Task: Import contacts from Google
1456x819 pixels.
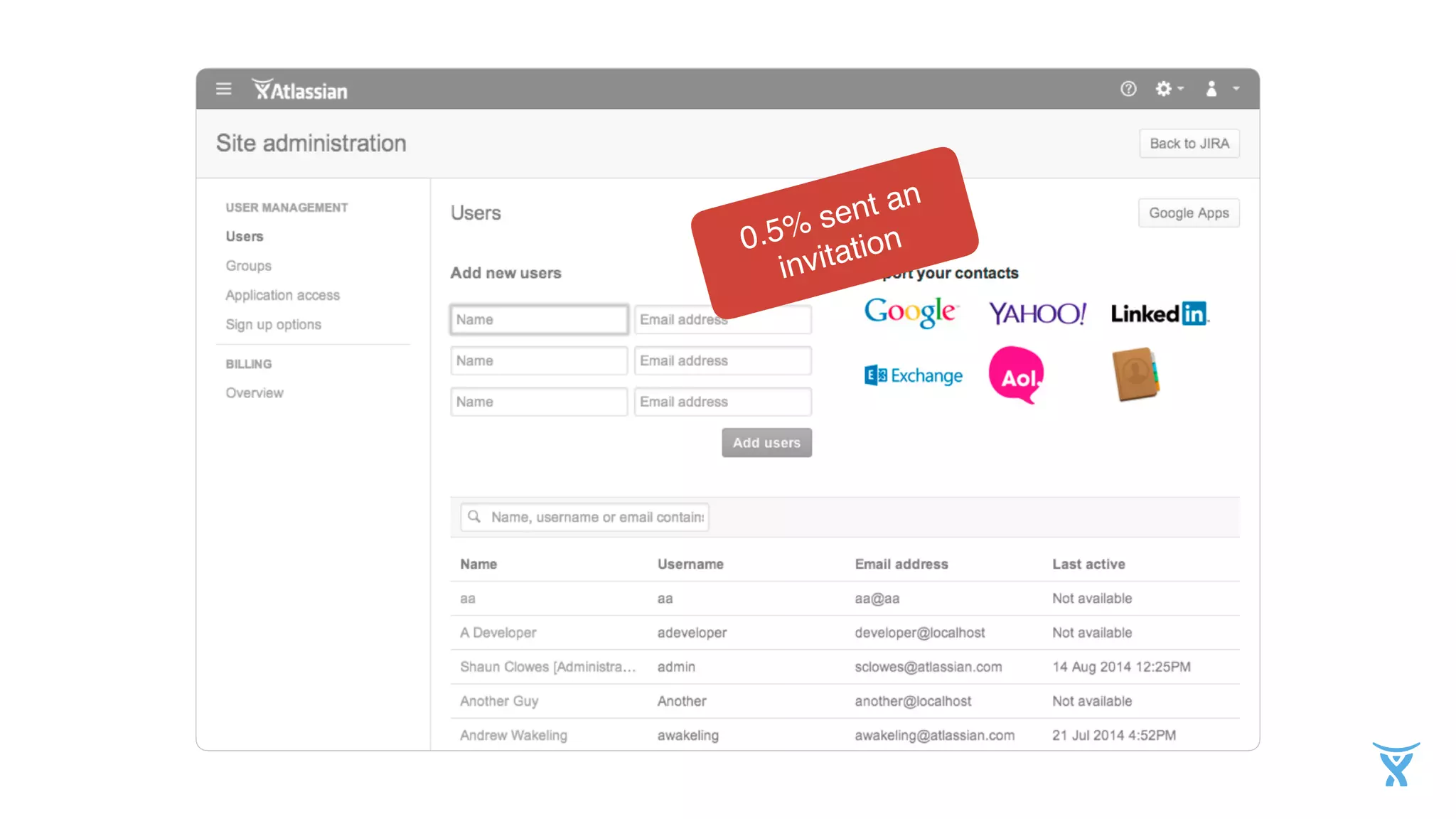Action: click(911, 313)
